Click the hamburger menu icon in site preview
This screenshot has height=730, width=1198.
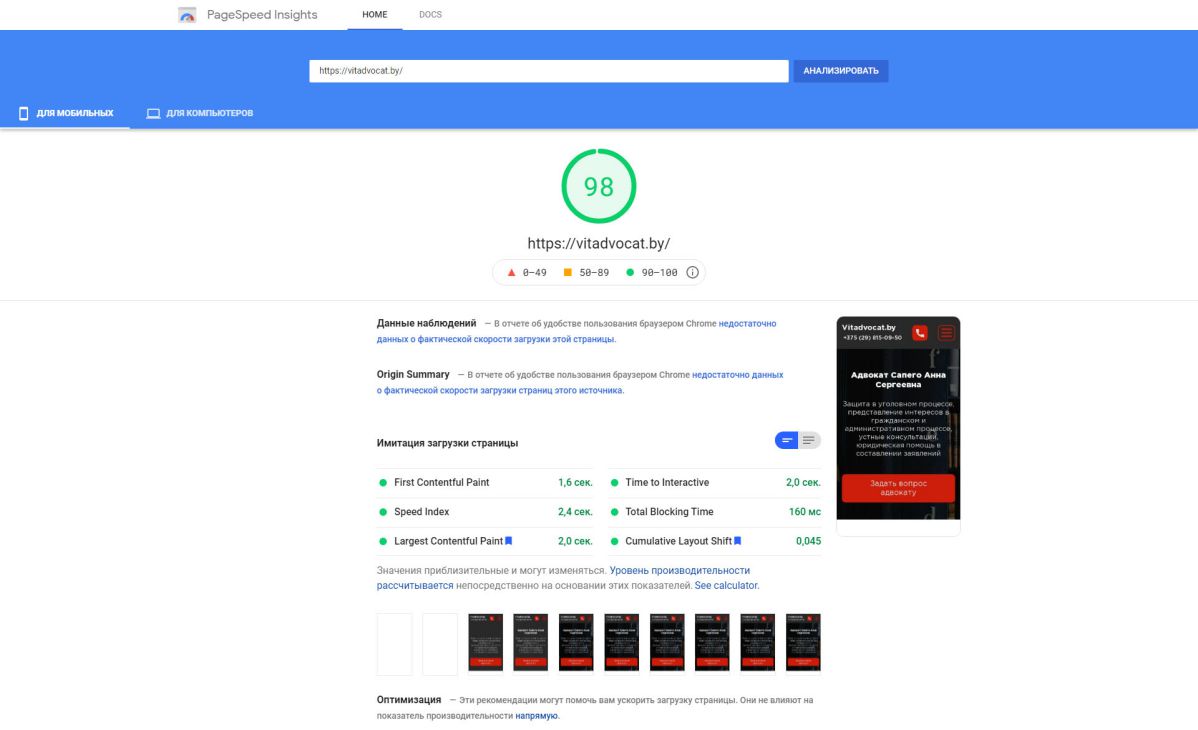(x=946, y=332)
